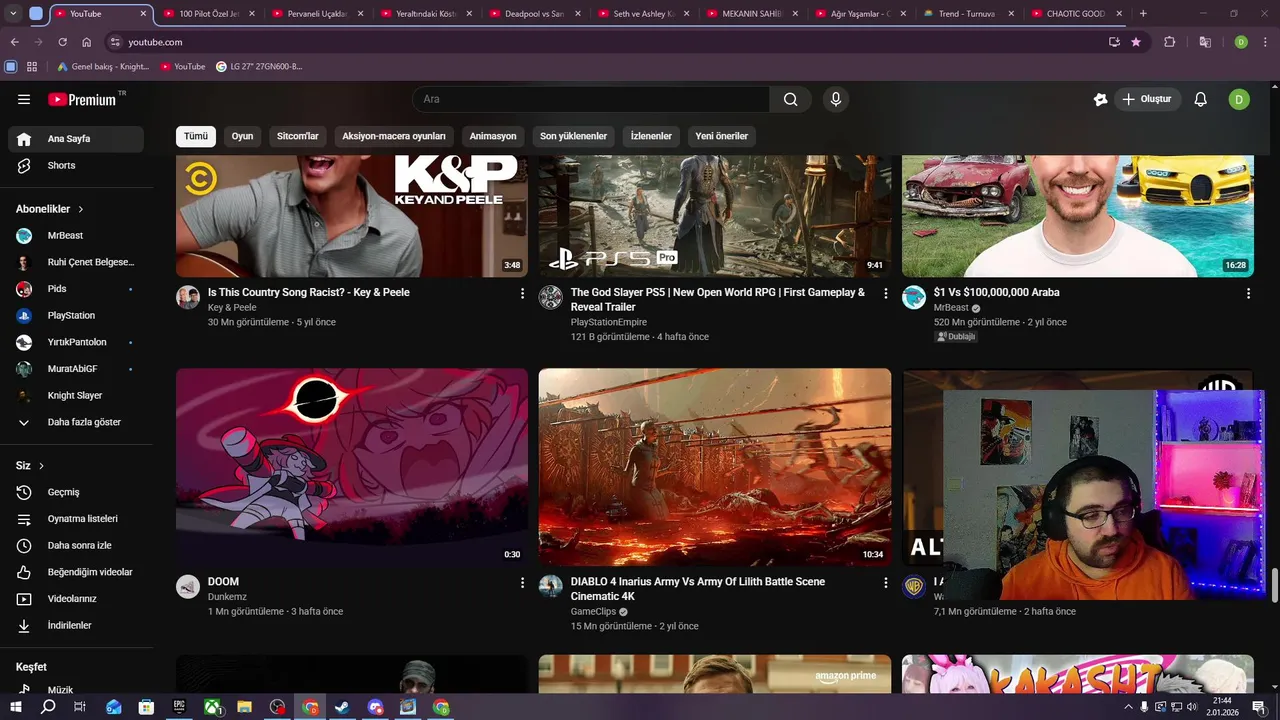
Task: Open the browser Extensions puzzle icon
Action: pyautogui.click(x=1169, y=42)
